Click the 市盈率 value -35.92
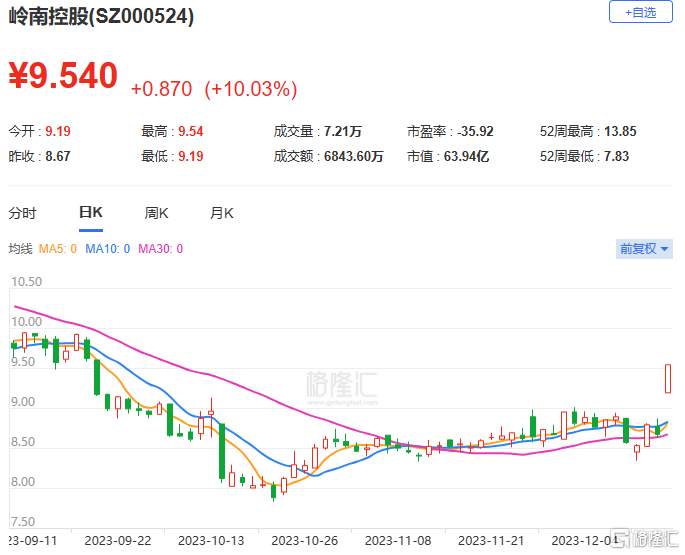Image resolution: width=685 pixels, height=555 pixels. 475,131
